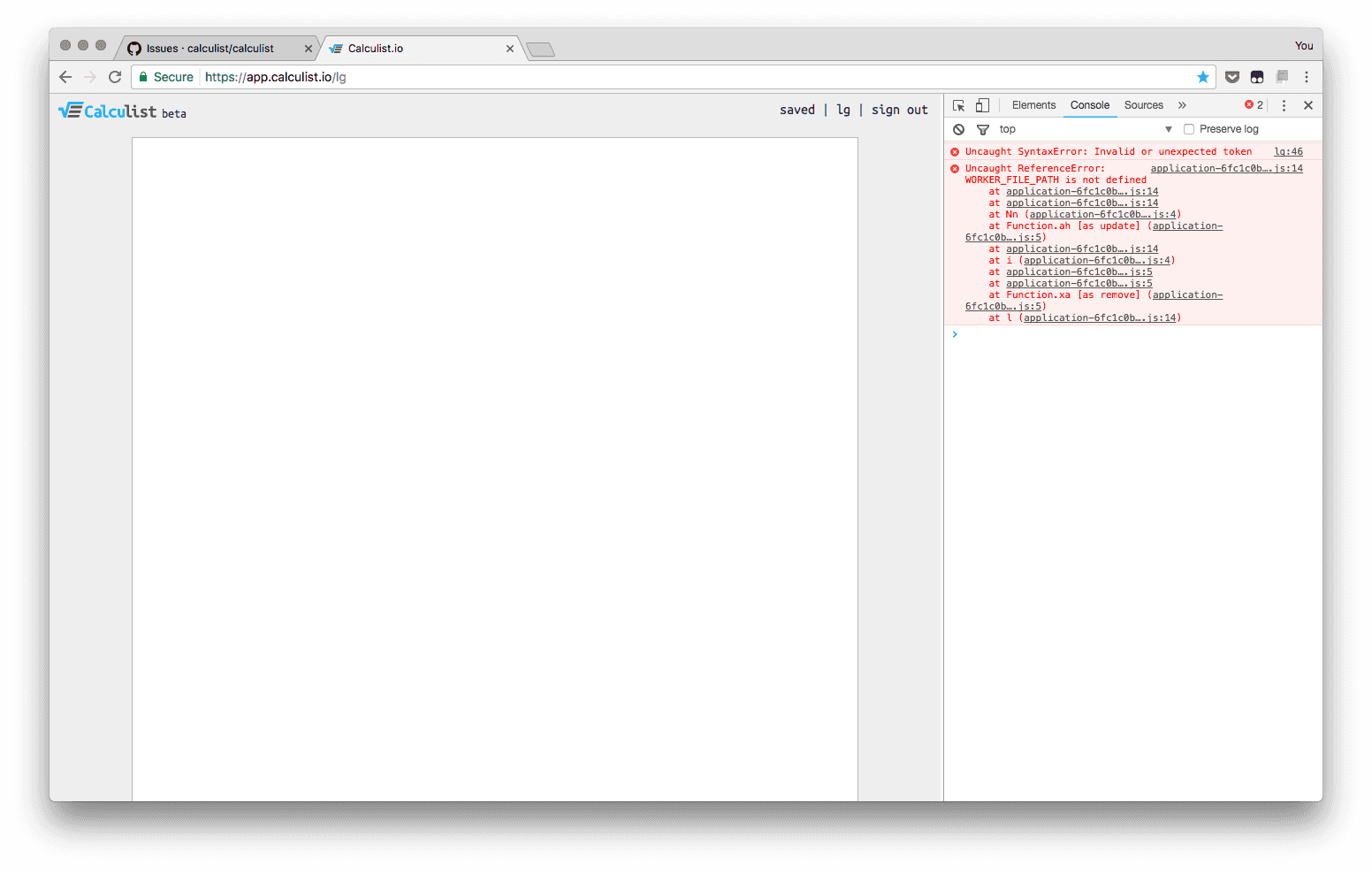Open the lg:46 source link

click(1288, 152)
